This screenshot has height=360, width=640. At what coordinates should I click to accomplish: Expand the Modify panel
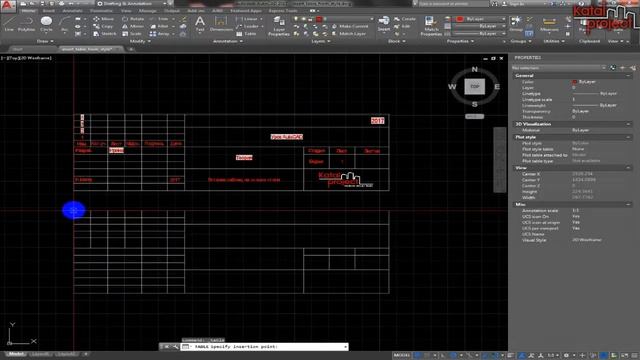pyautogui.click(x=140, y=41)
